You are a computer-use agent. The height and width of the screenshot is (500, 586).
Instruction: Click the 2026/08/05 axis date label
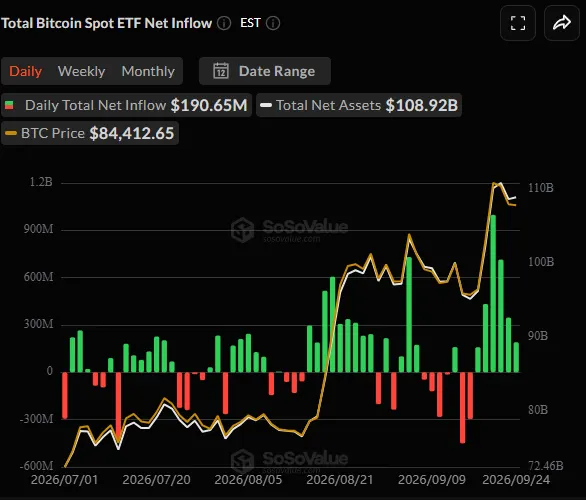tap(248, 479)
